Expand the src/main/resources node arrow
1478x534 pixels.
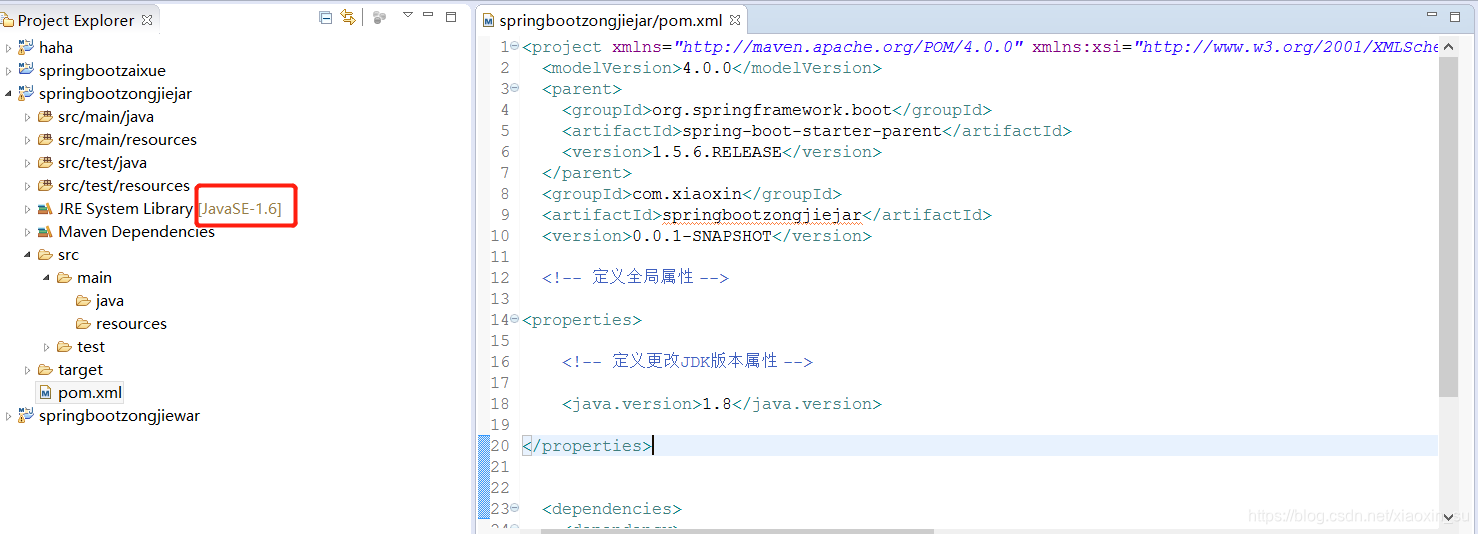tap(28, 139)
